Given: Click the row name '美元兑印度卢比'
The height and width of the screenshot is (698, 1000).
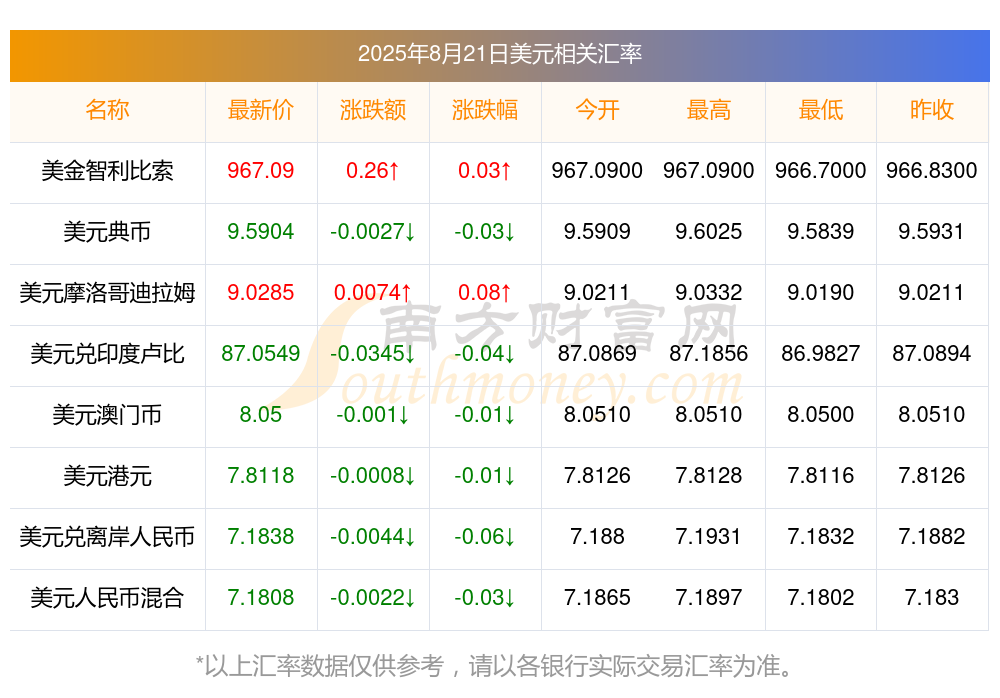Looking at the screenshot, I should pos(107,354).
